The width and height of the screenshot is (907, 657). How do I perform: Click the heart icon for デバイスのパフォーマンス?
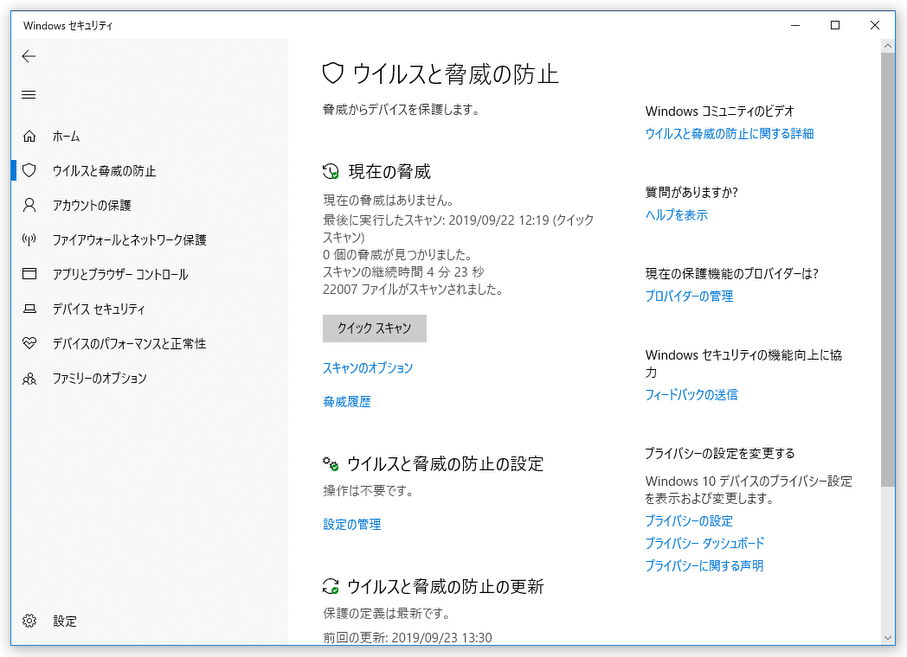29,343
